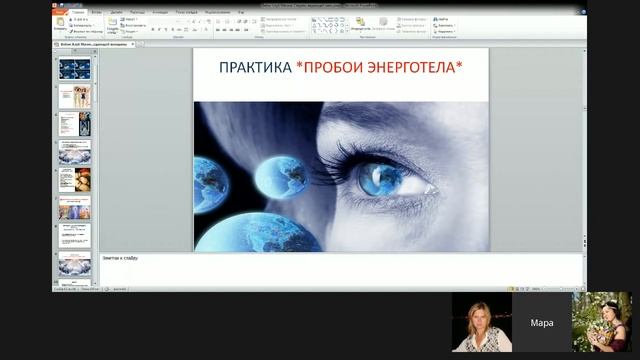640x360 pixels.
Task: Open the Shape Fill (Заливка фигуры) dropdown
Action: 412,19
